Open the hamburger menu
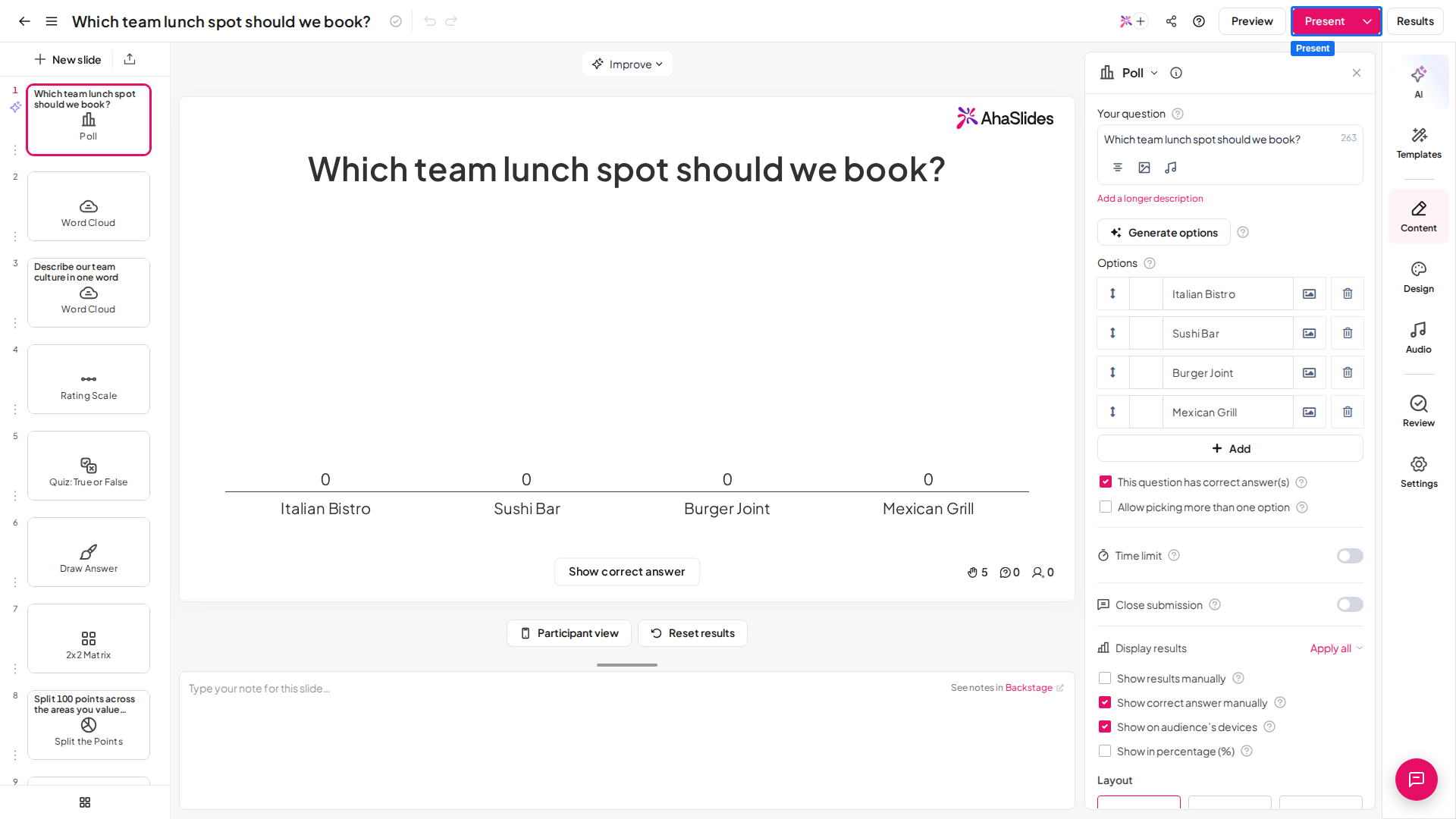This screenshot has height=819, width=1456. 52,21
